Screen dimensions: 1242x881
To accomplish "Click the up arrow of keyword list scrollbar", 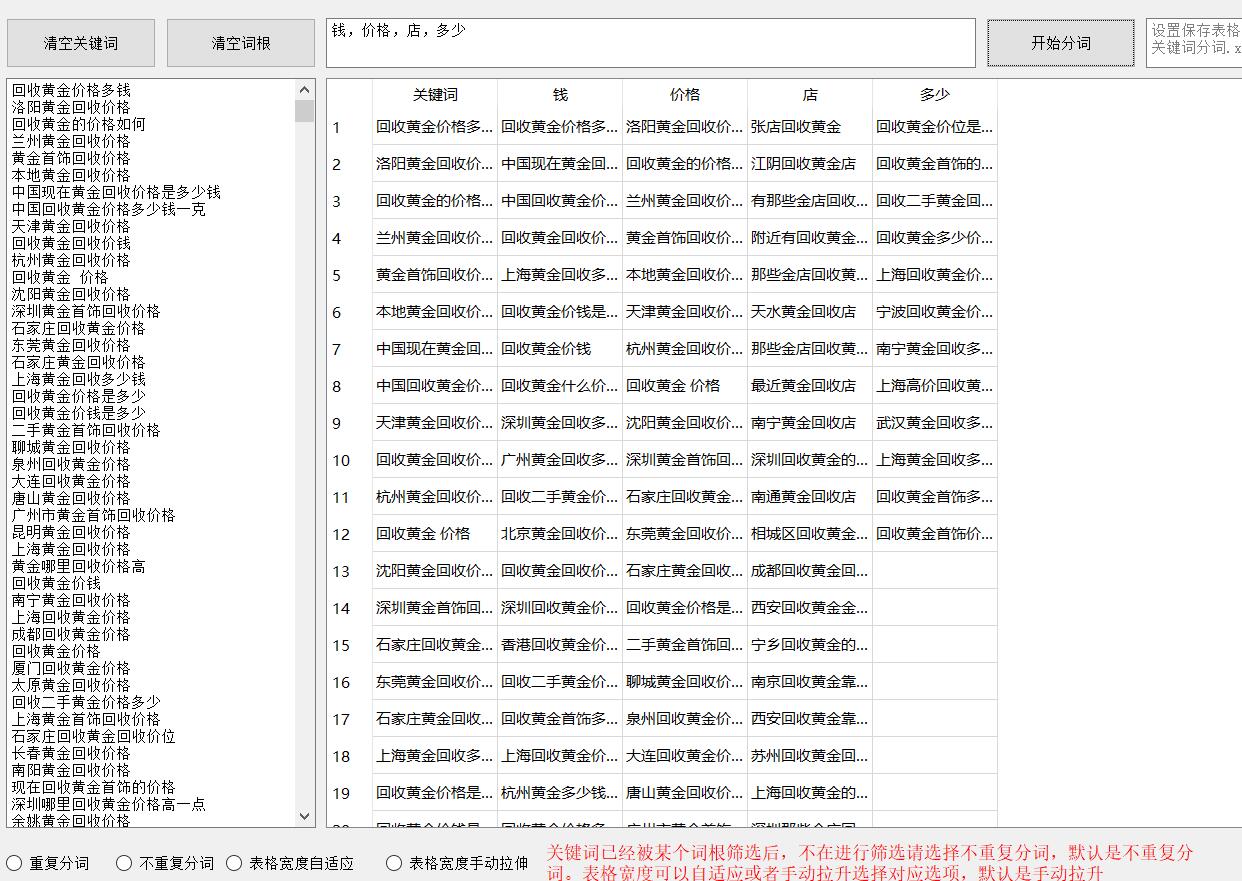I will click(304, 88).
